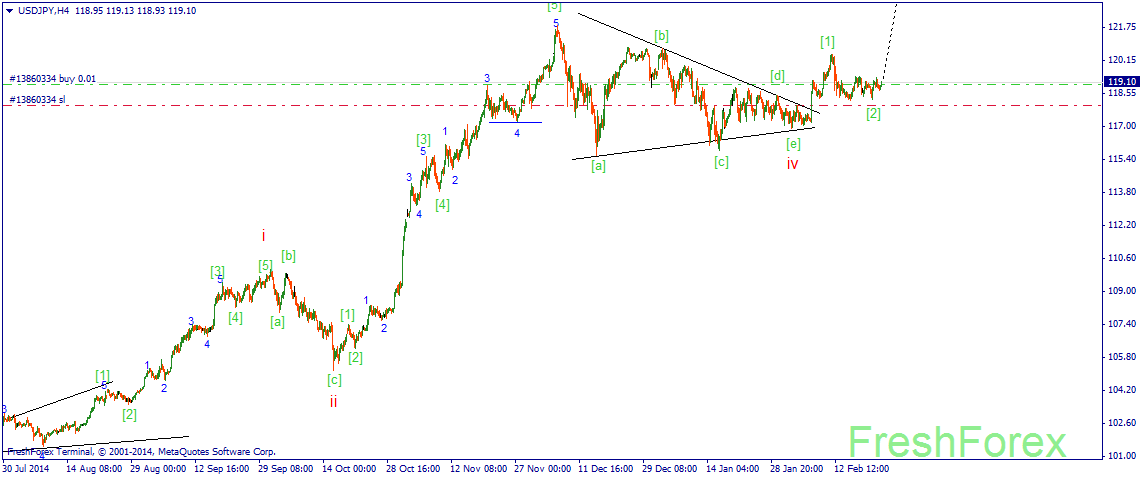The height and width of the screenshot is (477, 1142).
Task: Click the 12 Feb 12:00 time label
Action: [x=861, y=467]
